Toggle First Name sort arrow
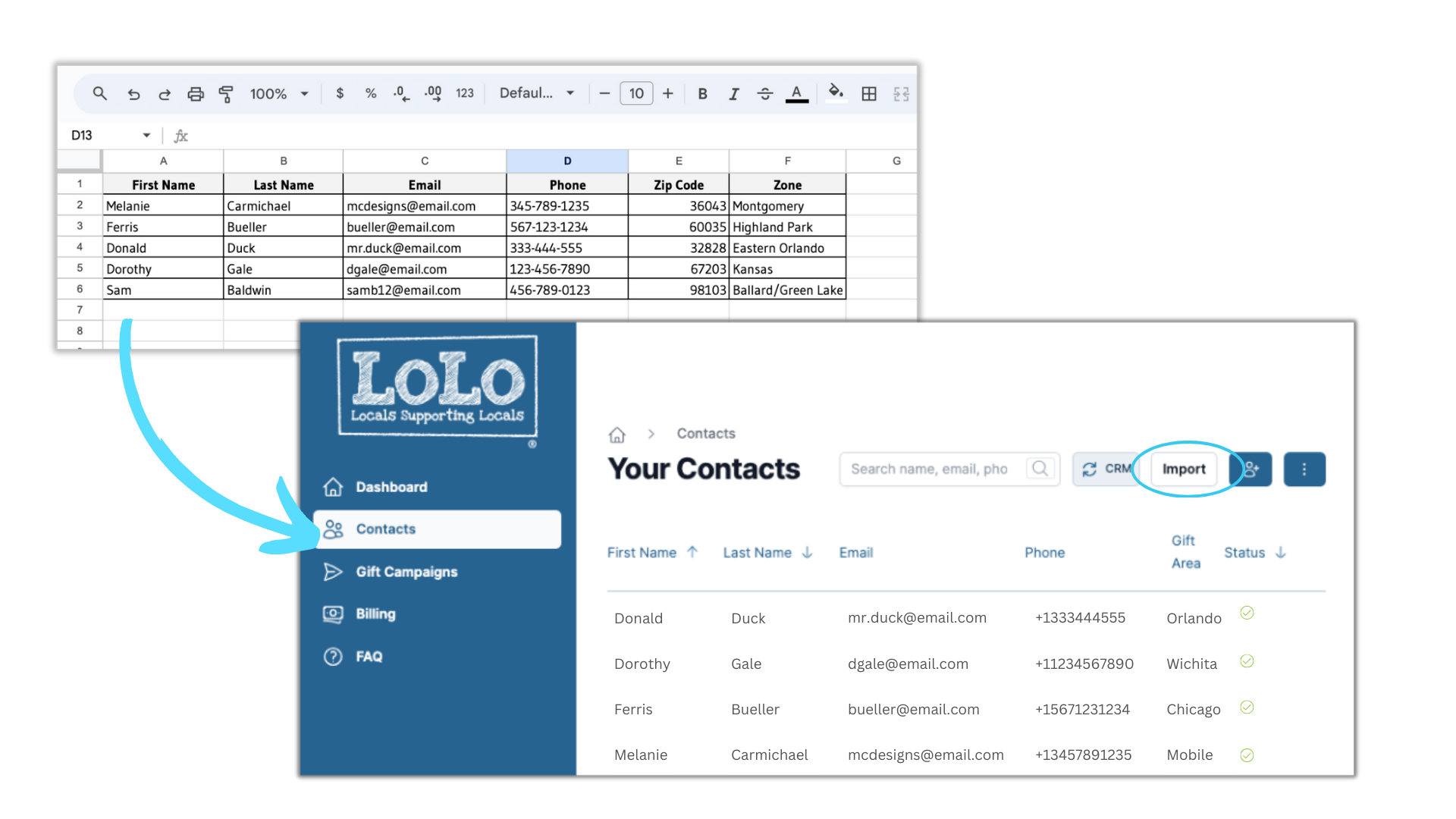Image resolution: width=1456 pixels, height=819 pixels. click(692, 552)
